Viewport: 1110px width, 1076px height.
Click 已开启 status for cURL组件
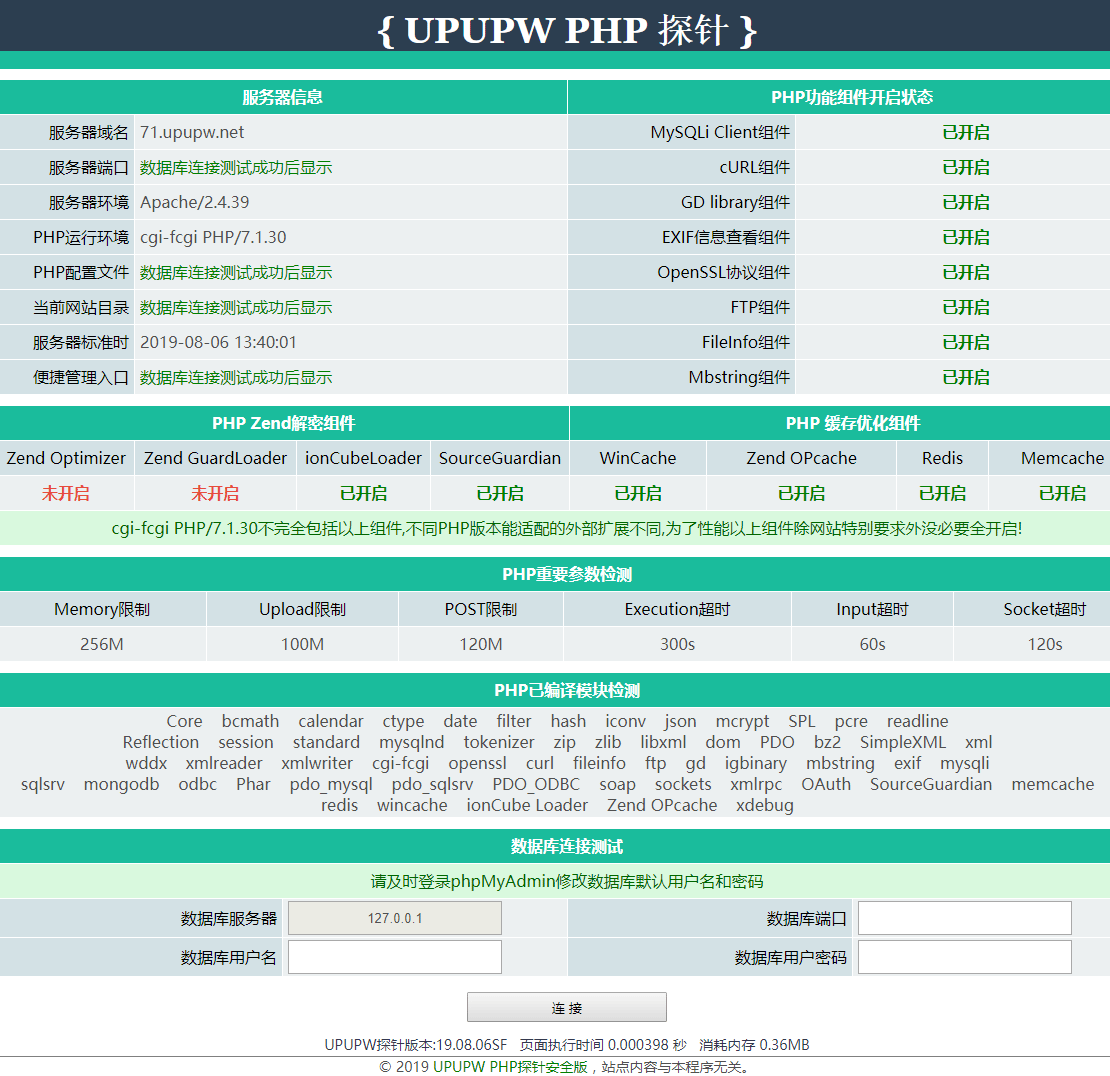[966, 168]
